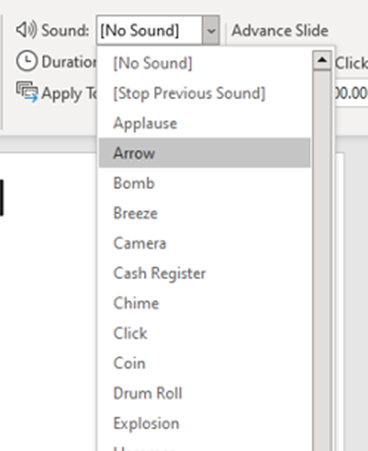This screenshot has width=368, height=451.
Task: Select the highlighted Arrow sound
Action: (x=205, y=153)
